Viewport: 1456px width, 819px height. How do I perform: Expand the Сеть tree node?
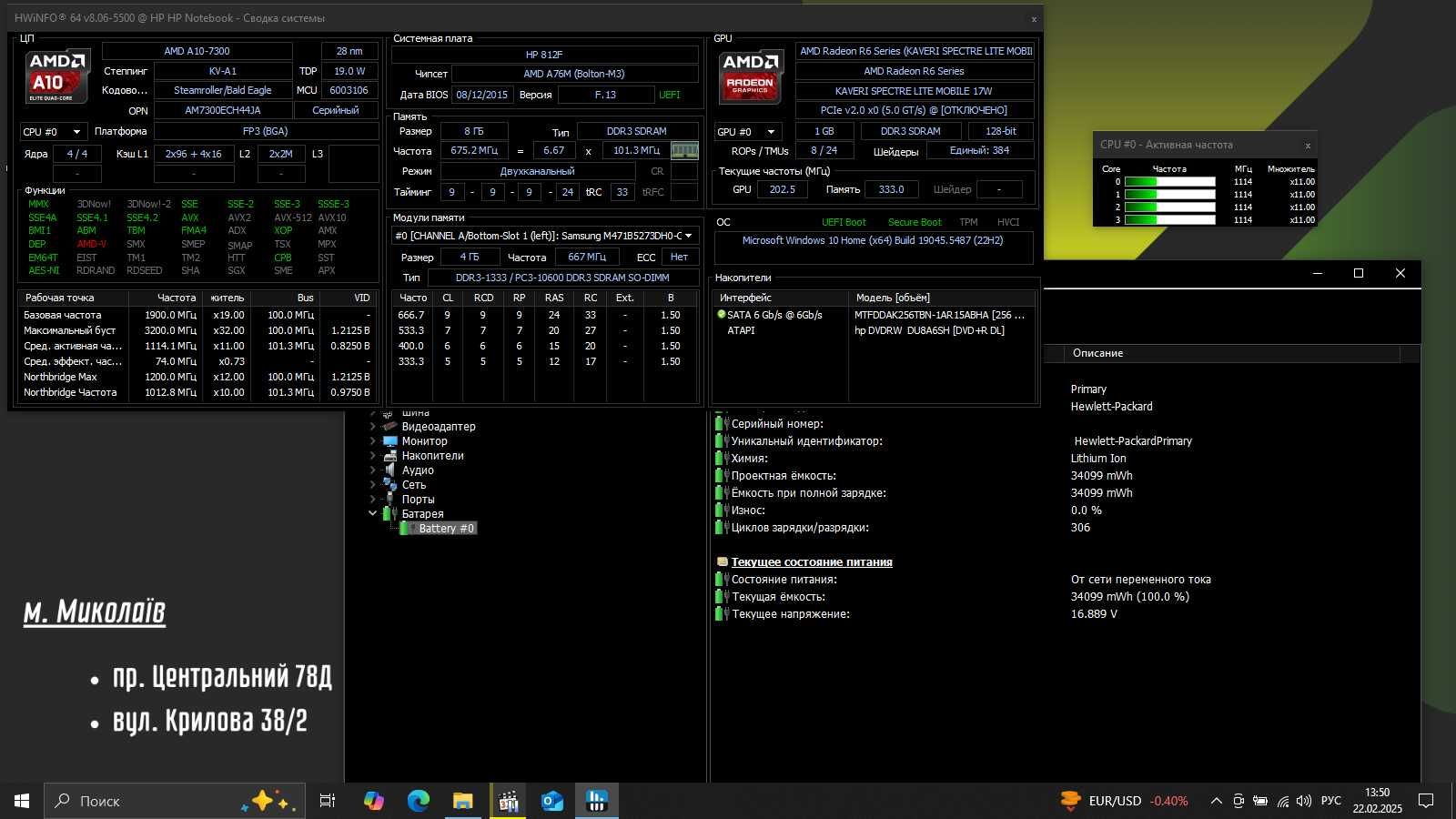pos(372,484)
